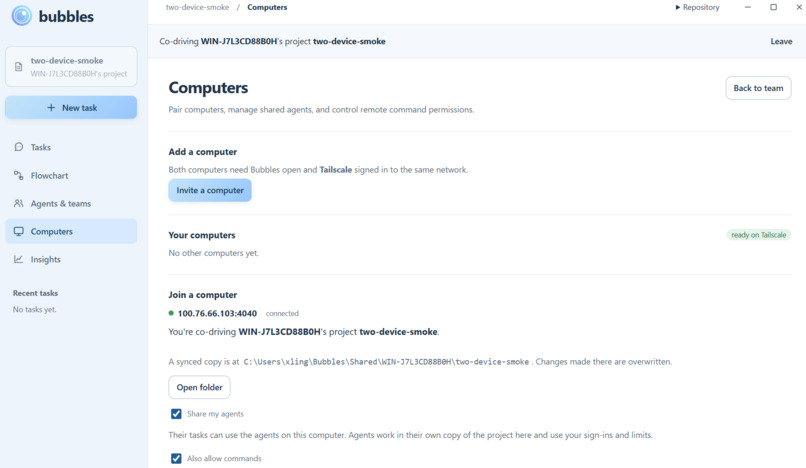Go to Agents & teams
The image size is (806, 468).
pos(71,203)
